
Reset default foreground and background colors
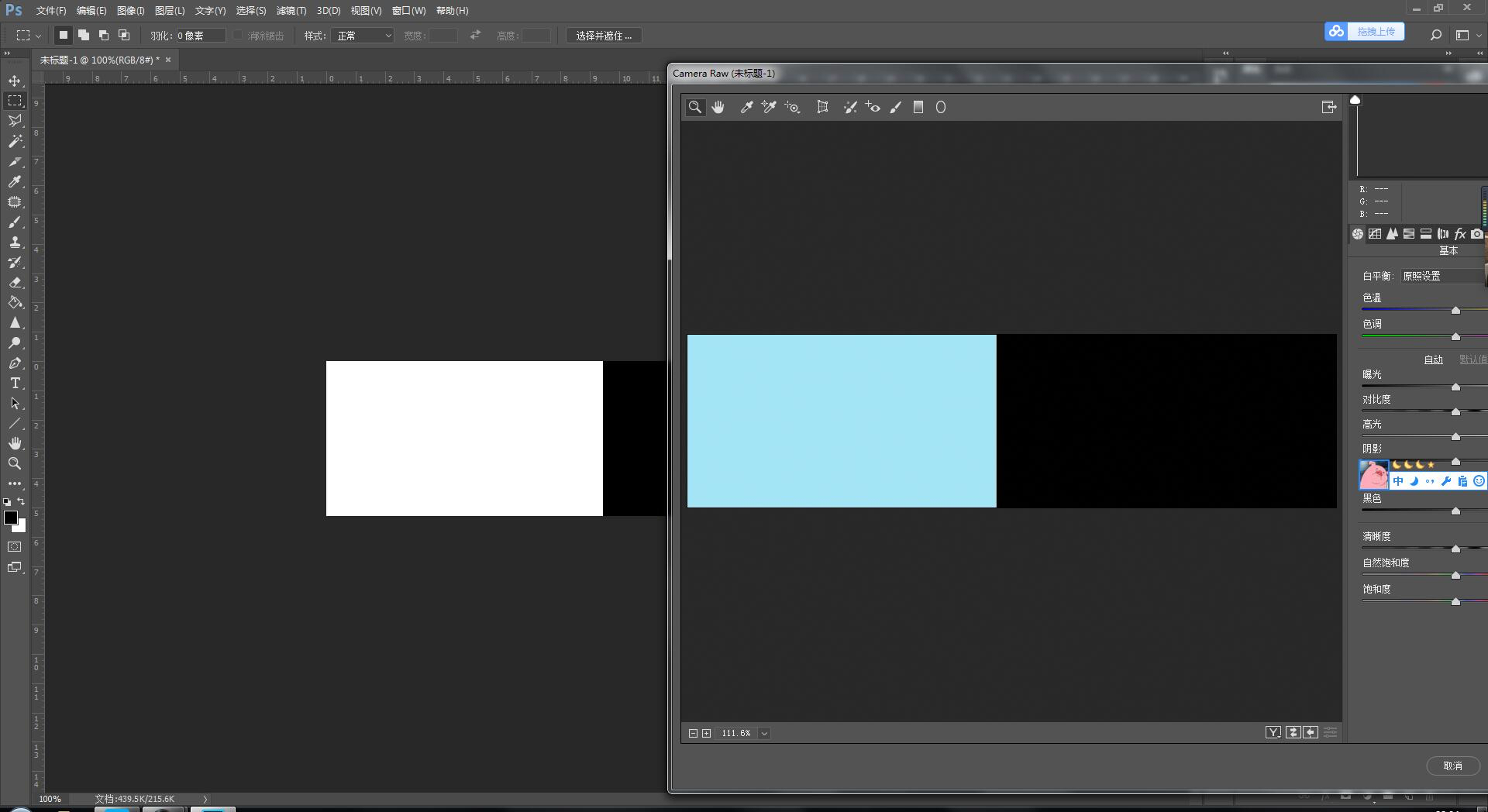coord(7,502)
